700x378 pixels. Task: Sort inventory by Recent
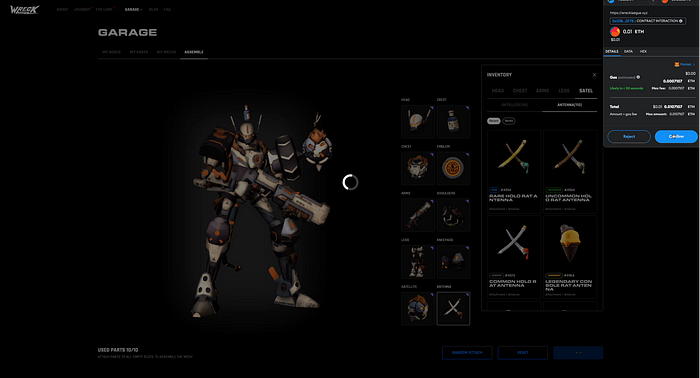[493, 121]
